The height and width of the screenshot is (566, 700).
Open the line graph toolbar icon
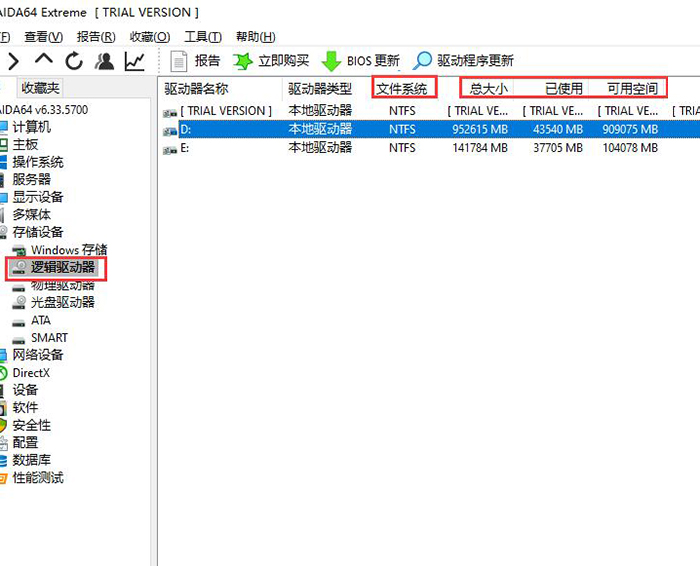[x=134, y=61]
